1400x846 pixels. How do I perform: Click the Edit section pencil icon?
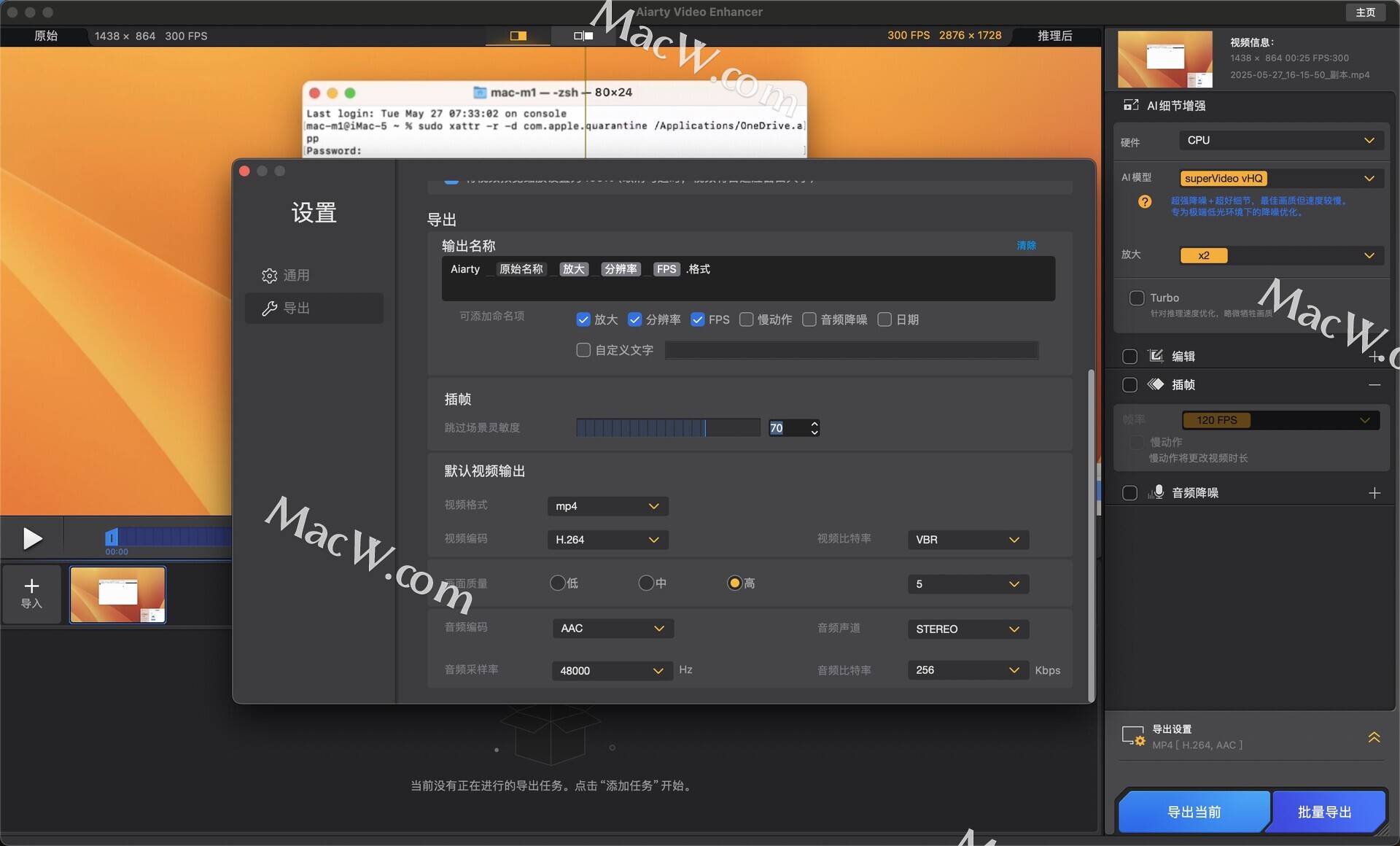pos(1156,356)
